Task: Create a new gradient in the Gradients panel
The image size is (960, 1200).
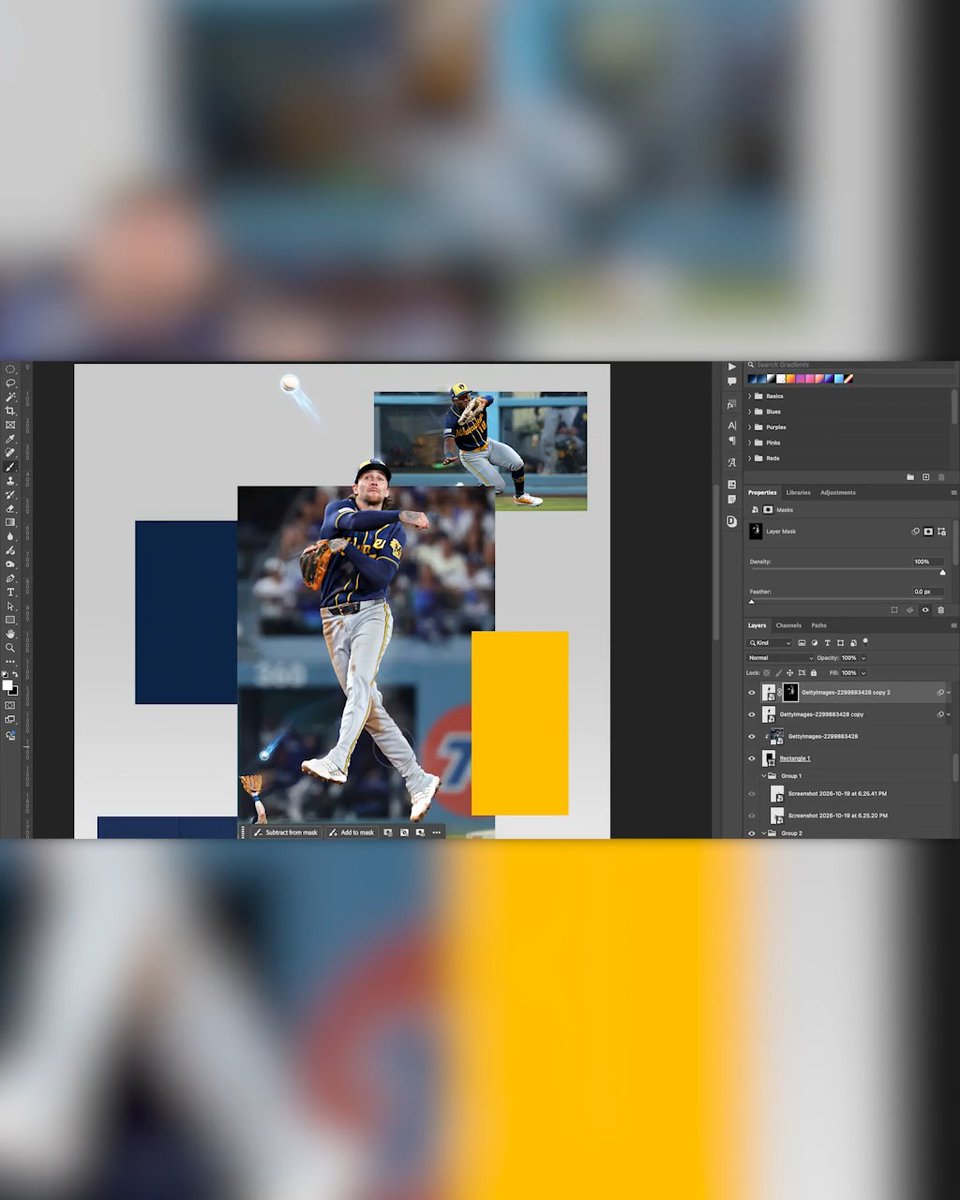Action: click(925, 478)
